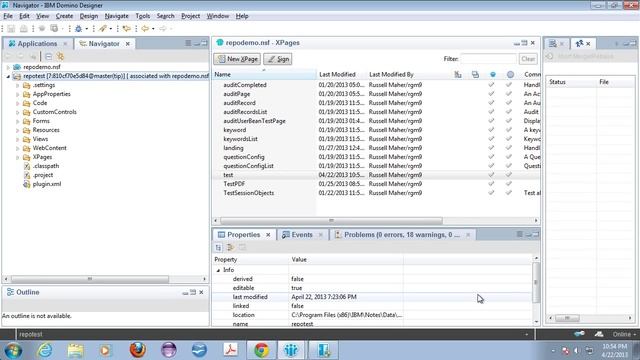Screen dimensions: 640x360
Task: Select the landing XPage row
Action: coord(376,148)
